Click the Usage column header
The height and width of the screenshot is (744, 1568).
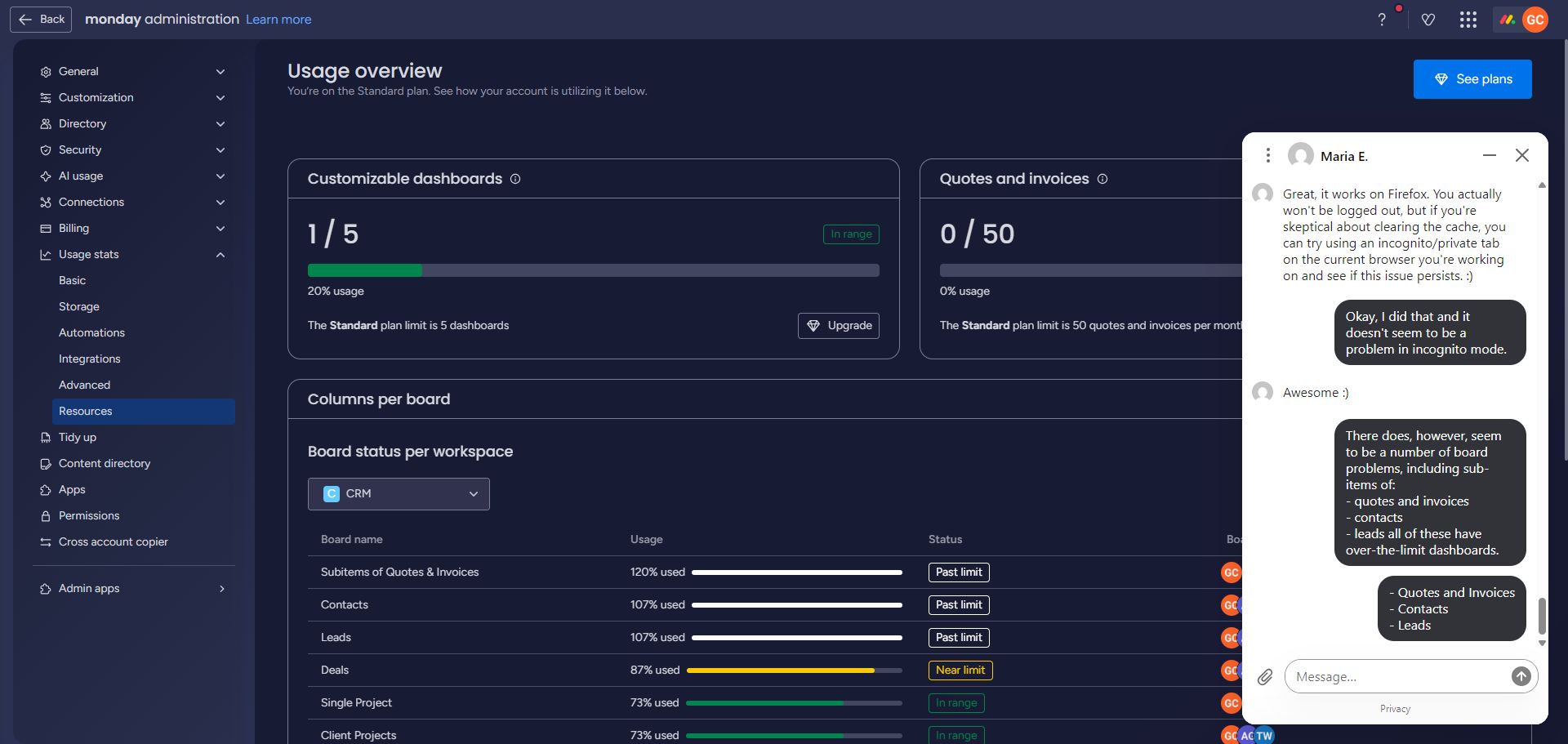click(x=647, y=540)
